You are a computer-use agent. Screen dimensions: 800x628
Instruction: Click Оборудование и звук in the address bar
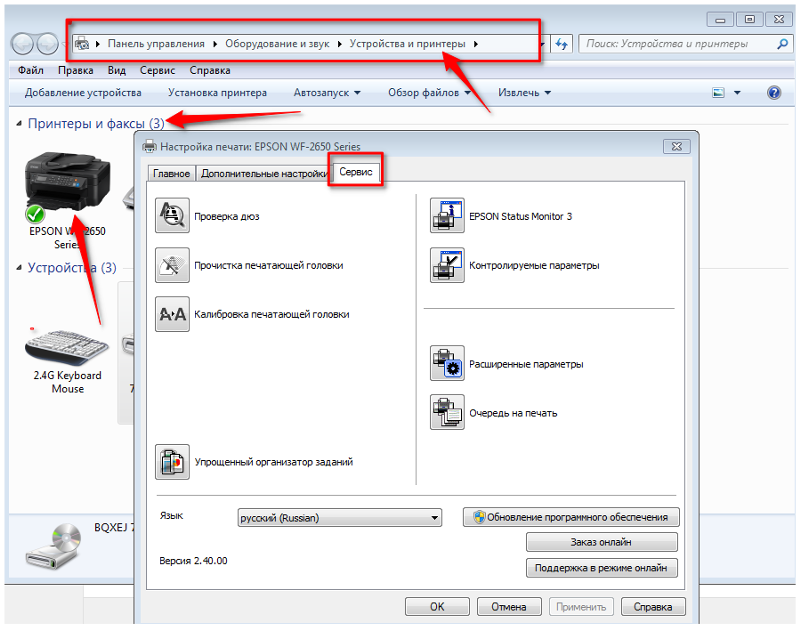pos(278,44)
